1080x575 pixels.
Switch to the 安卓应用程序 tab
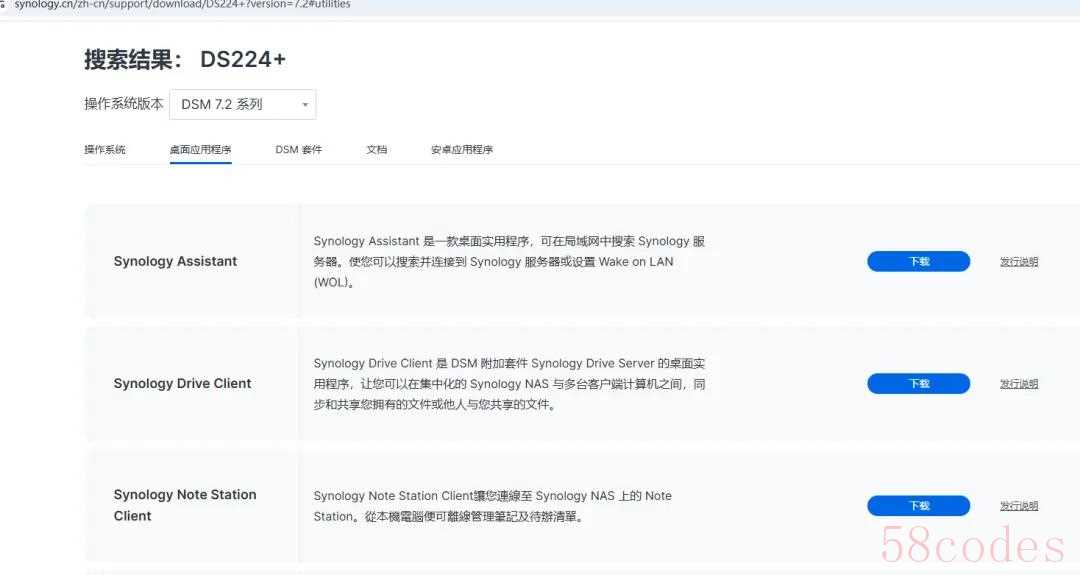(x=462, y=150)
